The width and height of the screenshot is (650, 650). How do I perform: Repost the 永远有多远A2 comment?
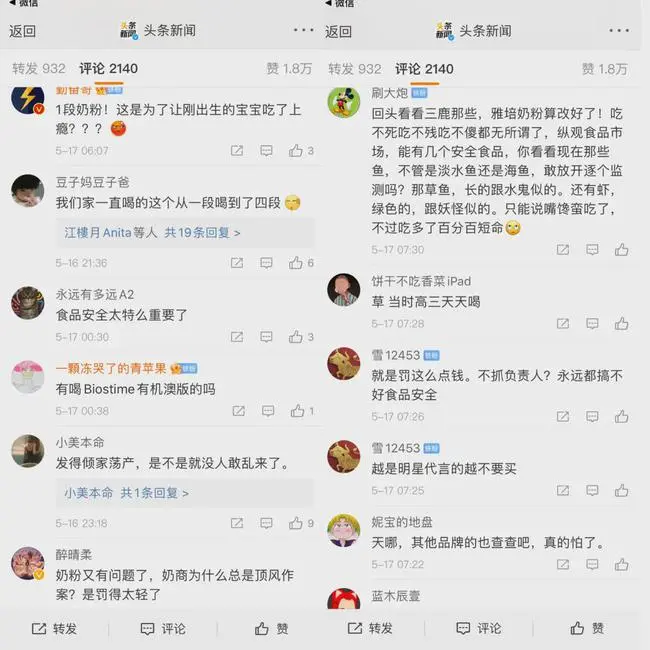pyautogui.click(x=237, y=337)
